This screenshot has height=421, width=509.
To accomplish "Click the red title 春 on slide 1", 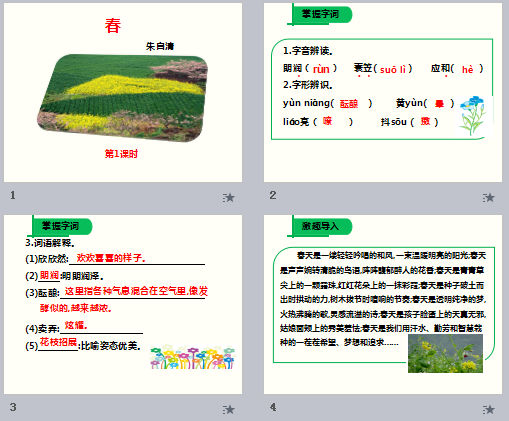I will (x=113, y=26).
